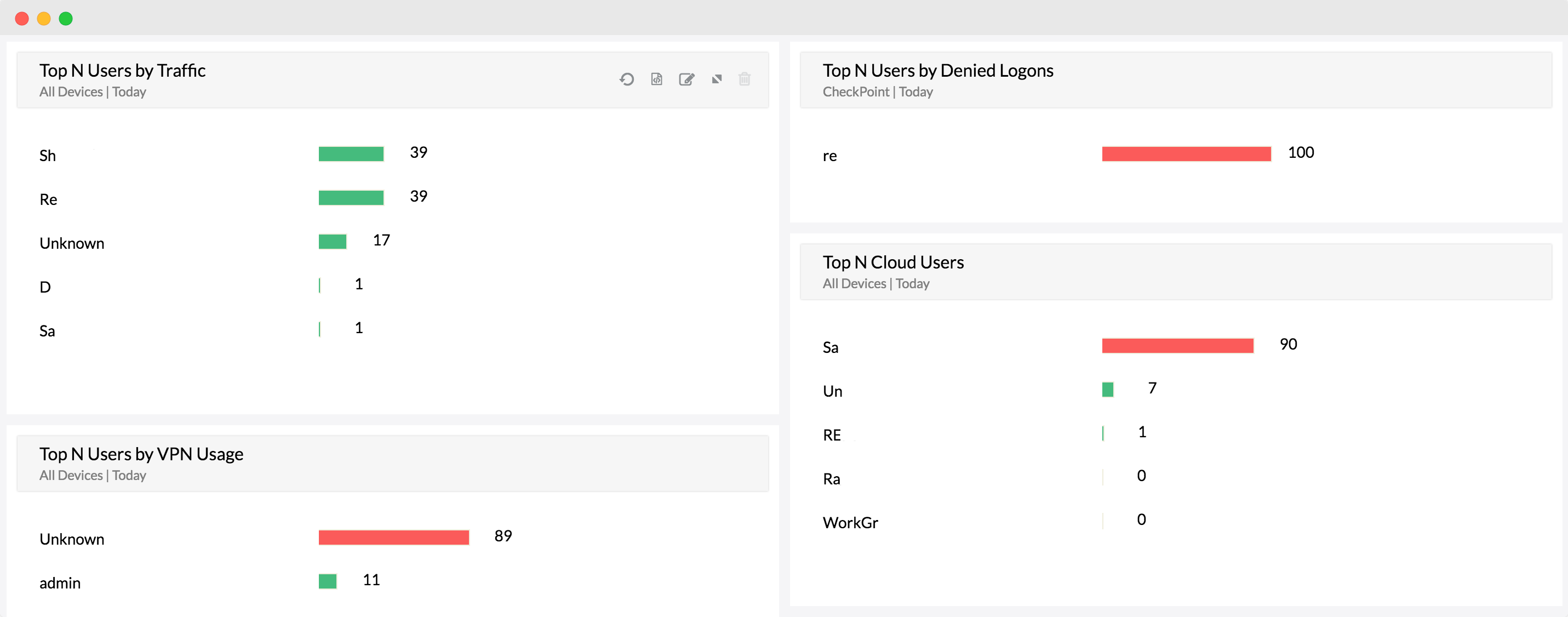Image resolution: width=1568 pixels, height=617 pixels.
Task: Open the Today time filter under VPN Usage
Action: coord(129,475)
